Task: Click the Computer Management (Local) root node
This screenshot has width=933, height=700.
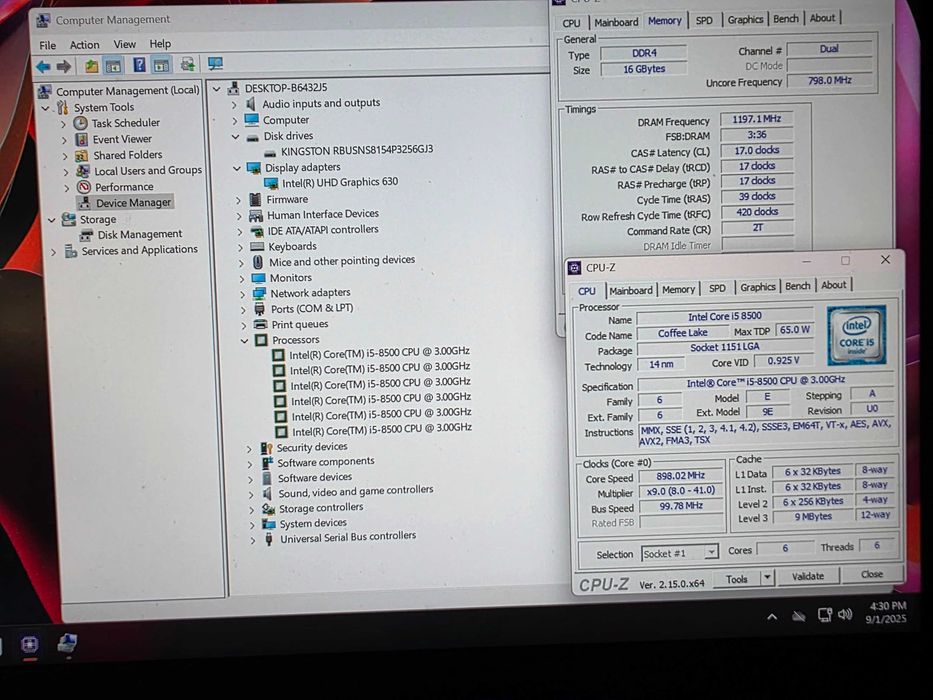Action: pos(127,90)
